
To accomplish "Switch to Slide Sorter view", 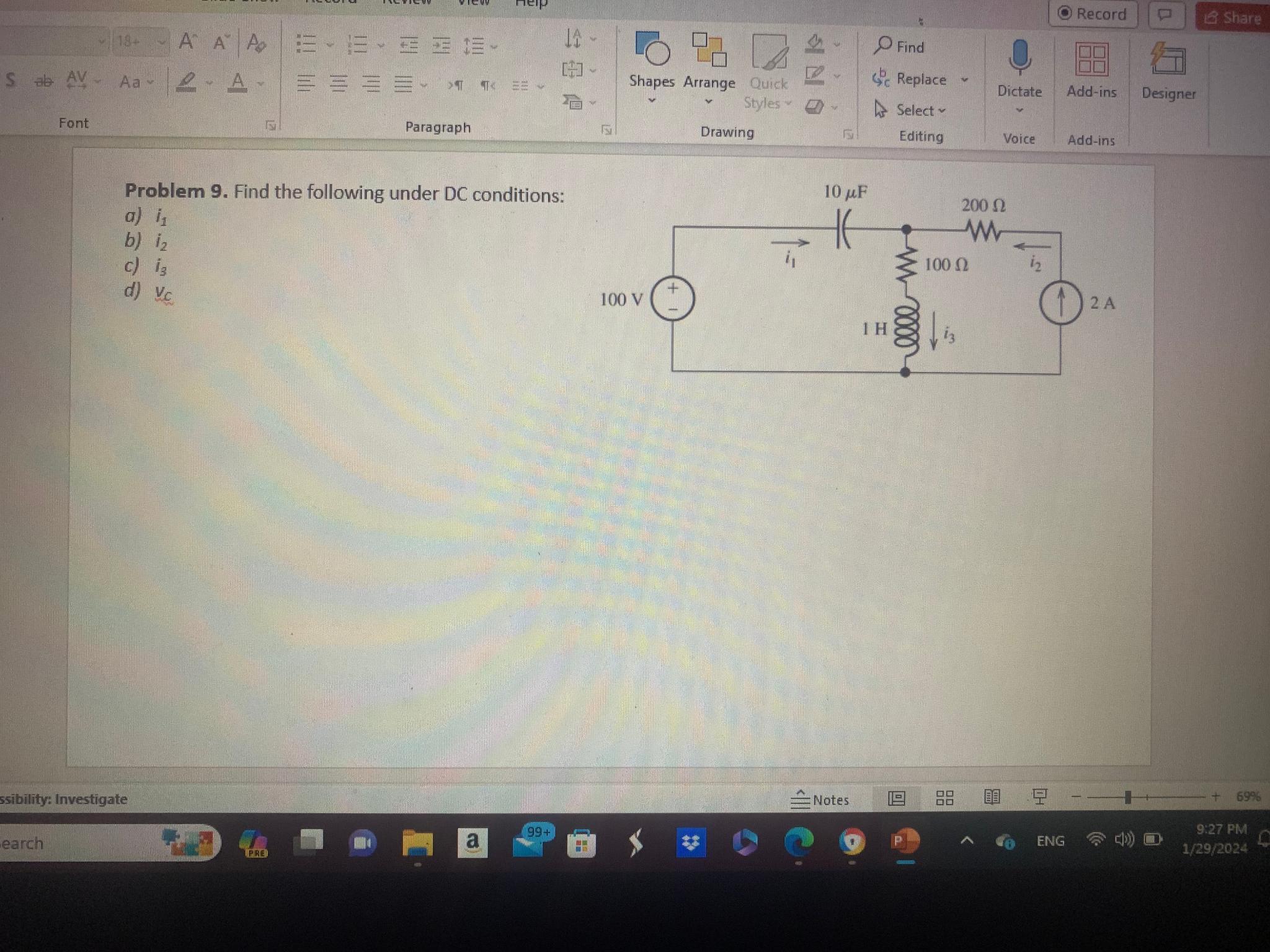I will (944, 799).
